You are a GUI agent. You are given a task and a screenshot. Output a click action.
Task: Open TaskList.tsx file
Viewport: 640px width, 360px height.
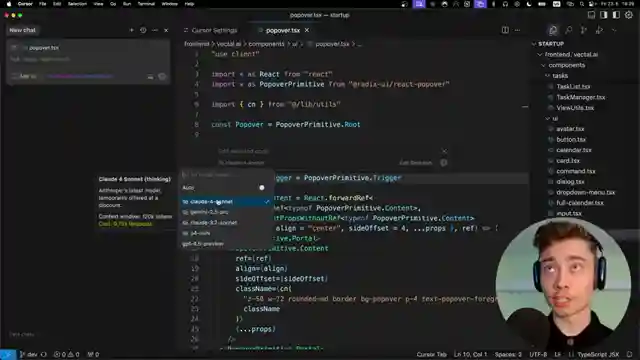[x=573, y=87]
